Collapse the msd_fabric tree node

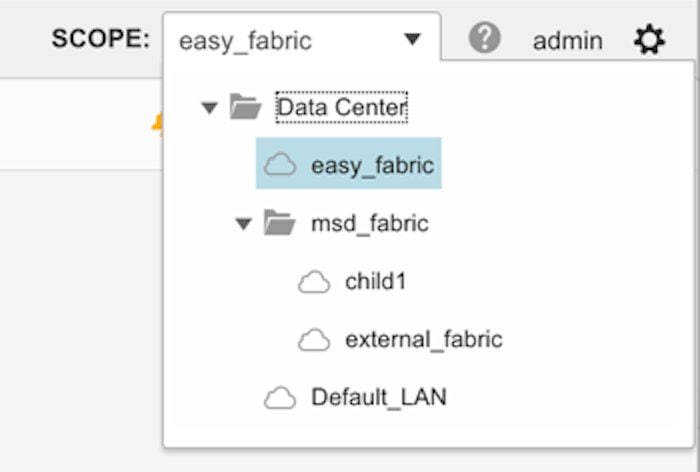243,224
